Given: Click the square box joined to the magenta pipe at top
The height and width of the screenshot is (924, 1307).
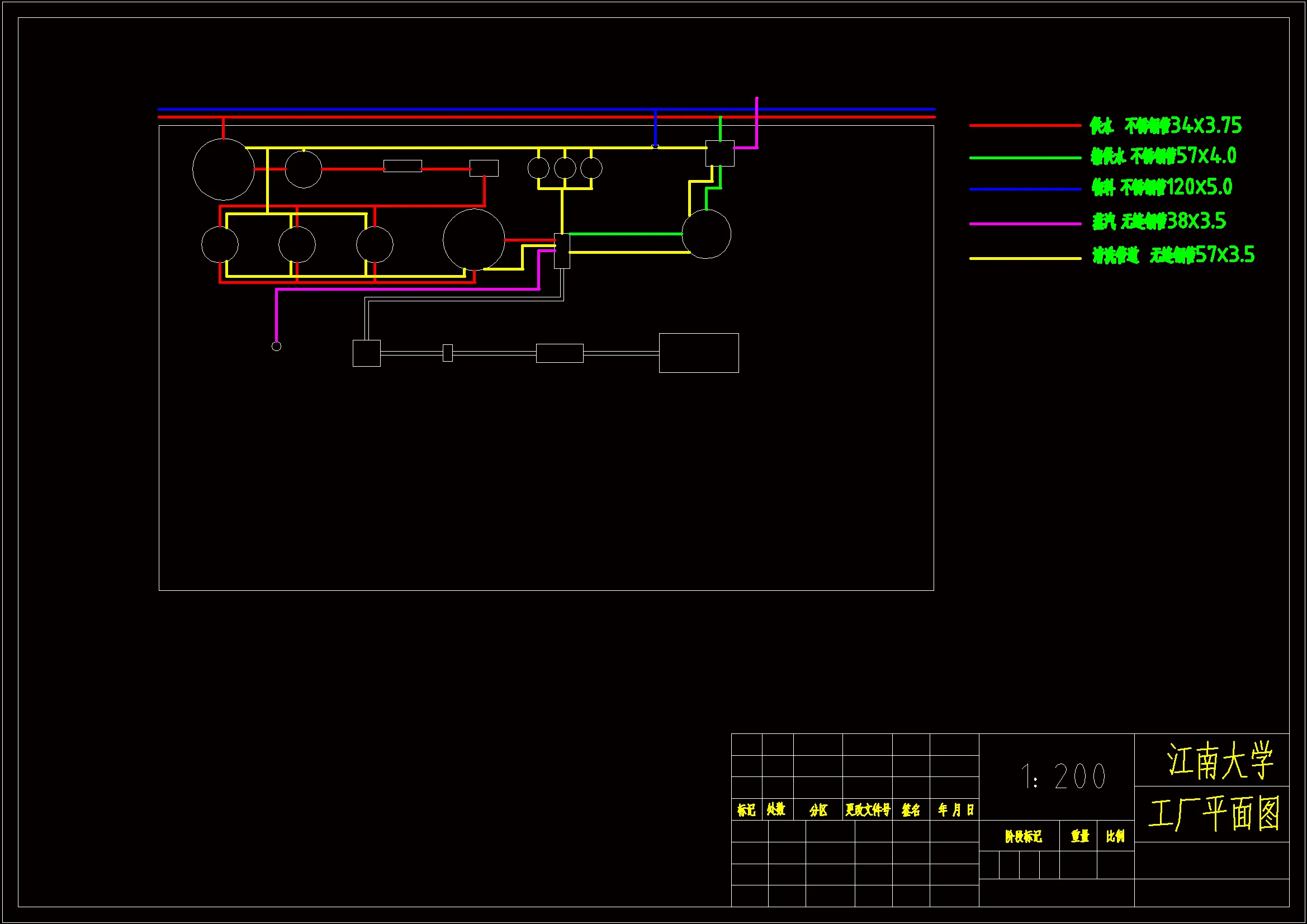Looking at the screenshot, I should click(719, 153).
